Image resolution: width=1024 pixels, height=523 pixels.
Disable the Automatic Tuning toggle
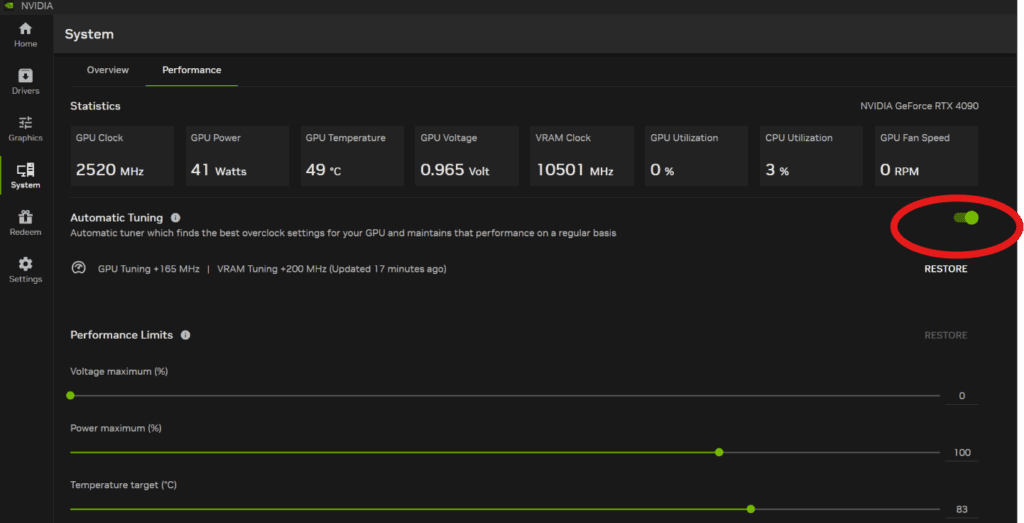click(x=965, y=218)
